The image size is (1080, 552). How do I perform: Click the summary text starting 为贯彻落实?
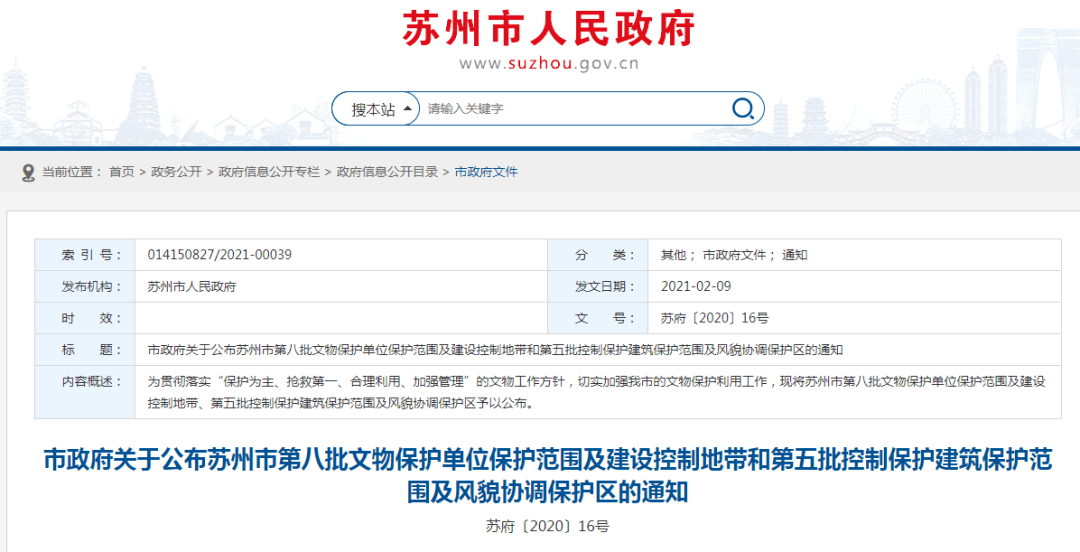pyautogui.click(x=596, y=392)
